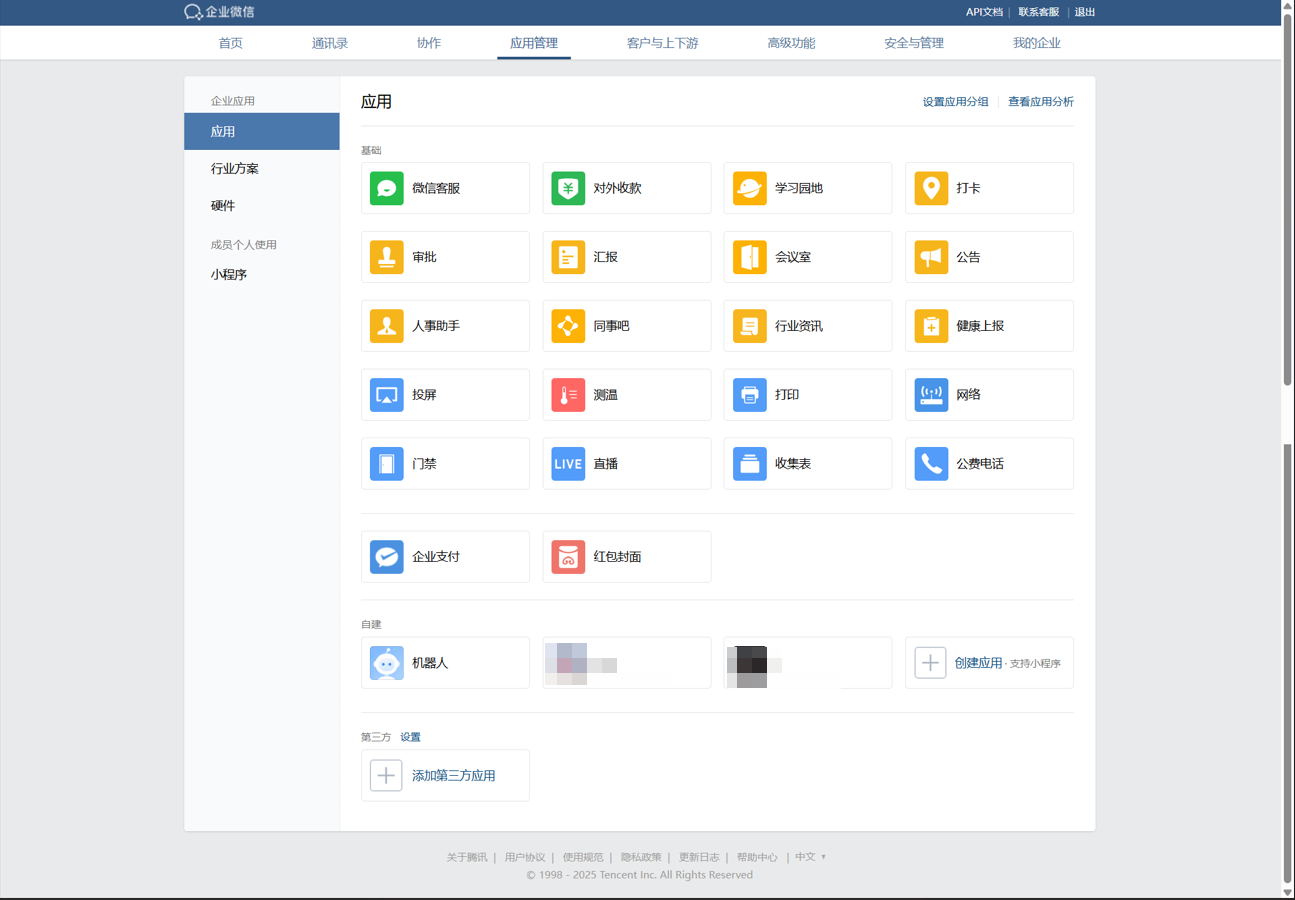Open the 中文 language dropdown in footer
The image size is (1295, 900).
[x=808, y=856]
